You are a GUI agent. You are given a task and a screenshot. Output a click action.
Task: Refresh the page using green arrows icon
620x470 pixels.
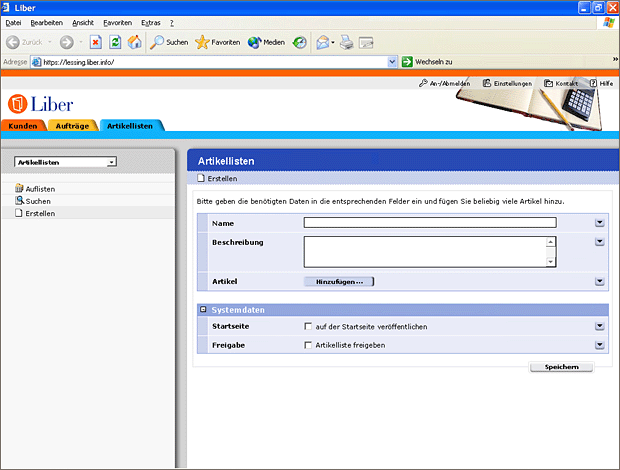point(115,42)
